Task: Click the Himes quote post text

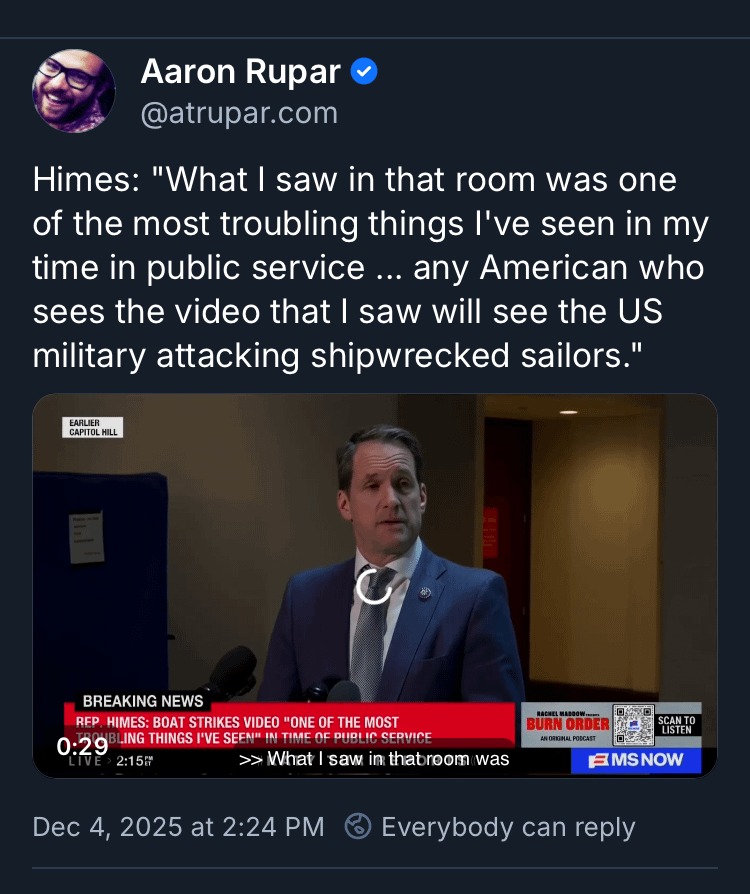Action: [x=370, y=269]
